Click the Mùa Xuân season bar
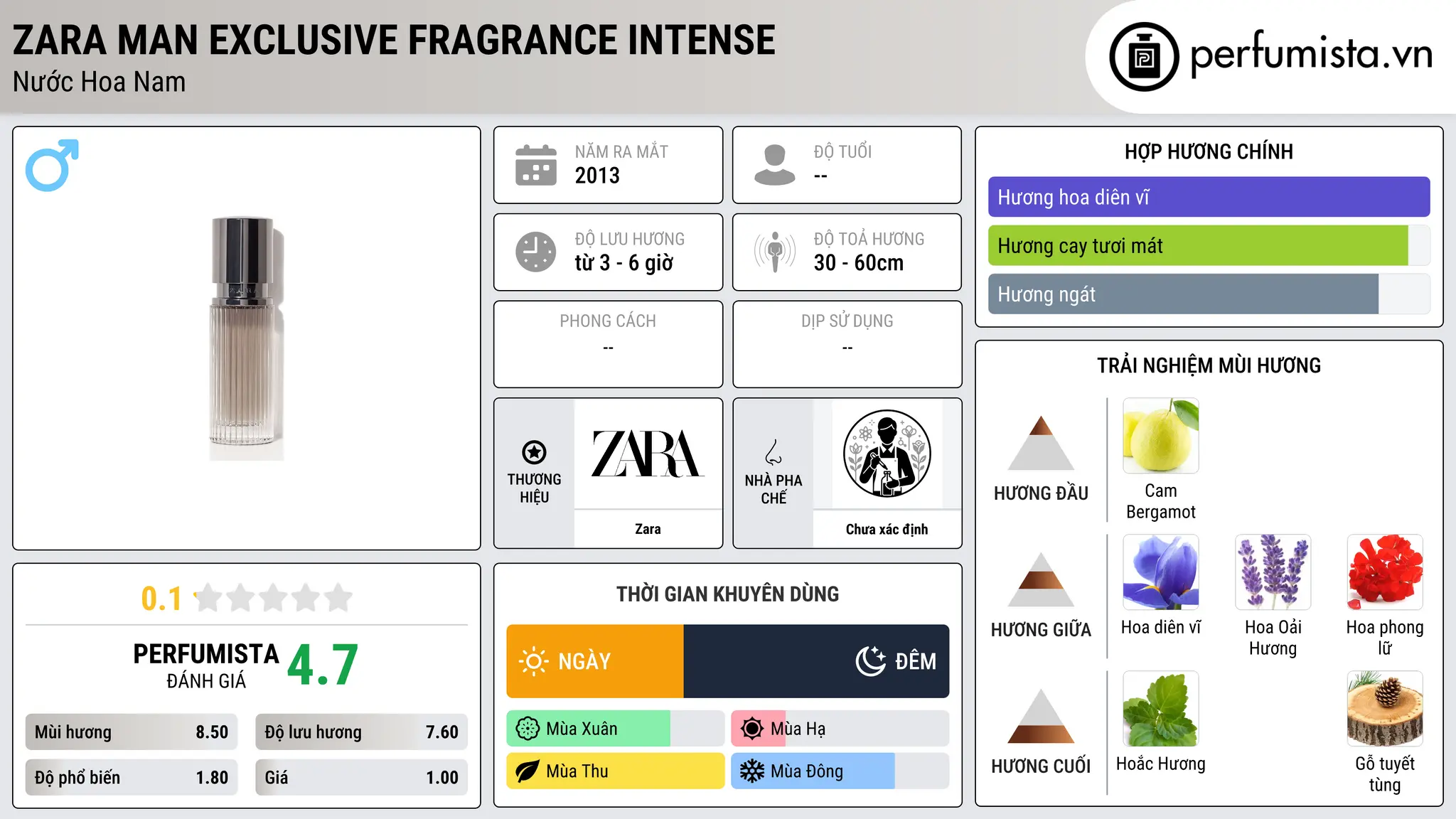This screenshot has width=1456, height=819. (x=616, y=729)
